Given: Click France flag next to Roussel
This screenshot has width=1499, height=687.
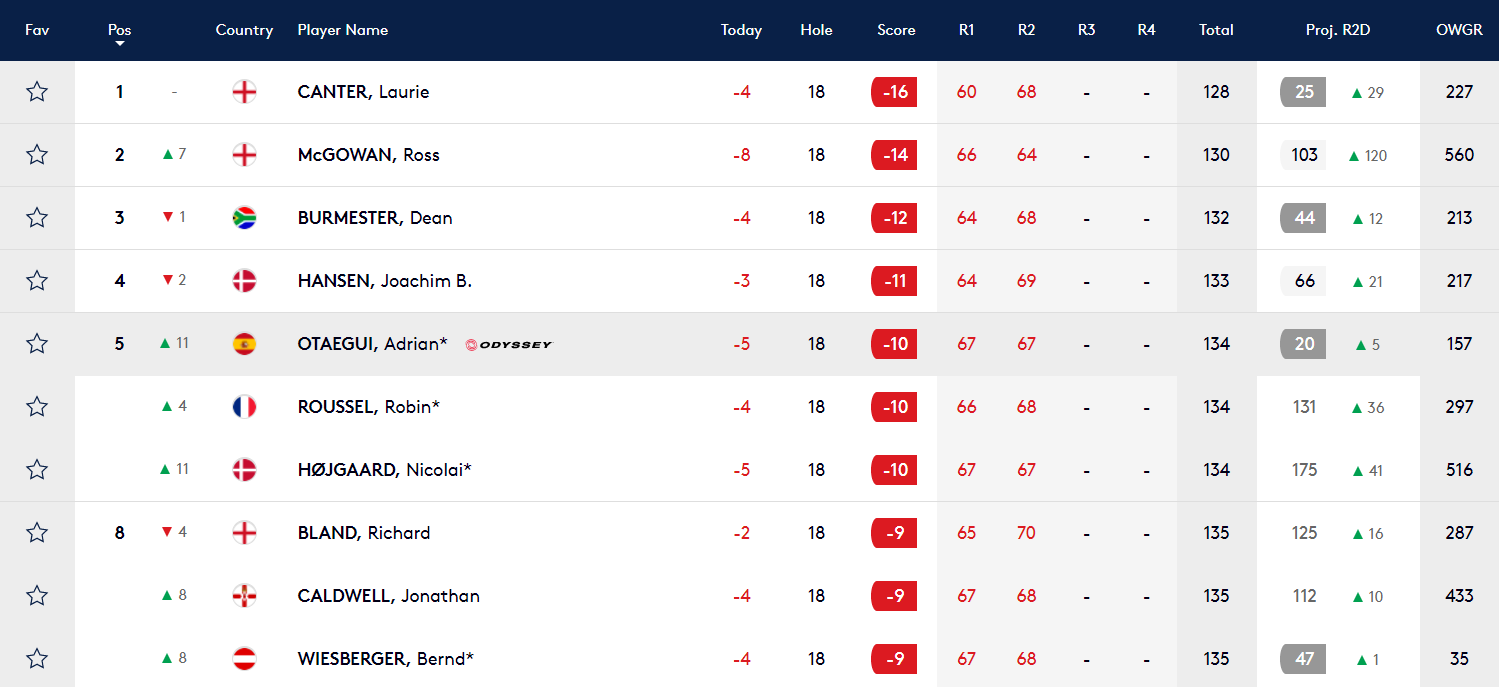Looking at the screenshot, I should [244, 407].
